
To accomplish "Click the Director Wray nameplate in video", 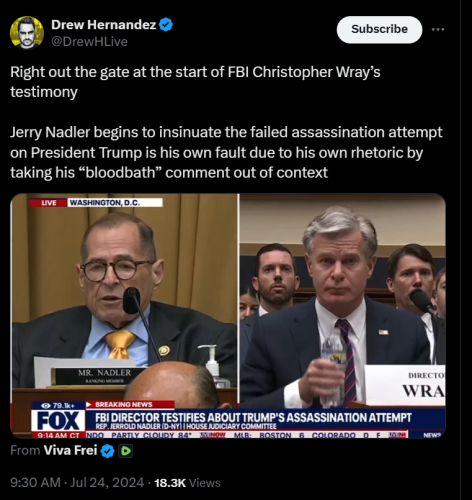I will click(x=405, y=385).
